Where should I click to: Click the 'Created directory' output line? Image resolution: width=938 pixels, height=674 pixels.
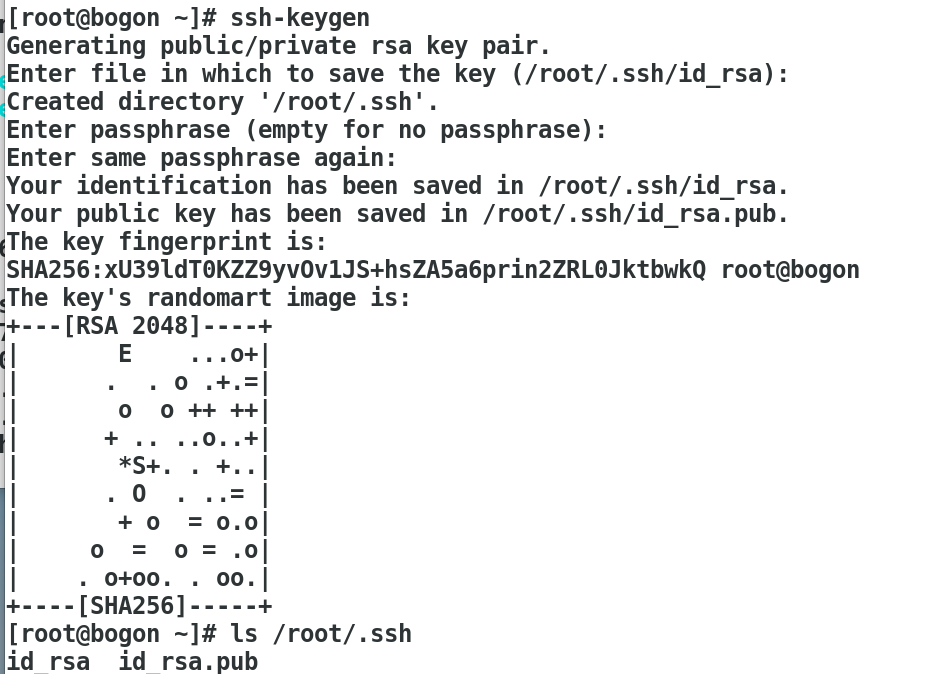pos(222,102)
